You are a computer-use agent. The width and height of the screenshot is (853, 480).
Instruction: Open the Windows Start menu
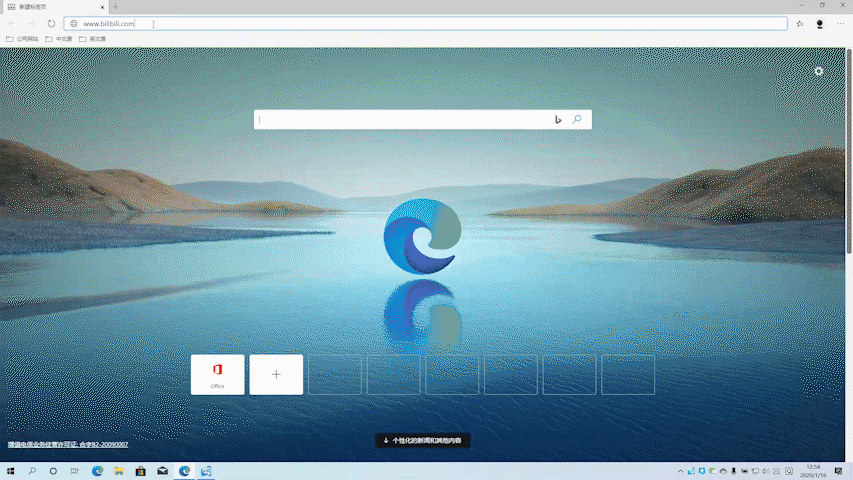click(x=10, y=471)
